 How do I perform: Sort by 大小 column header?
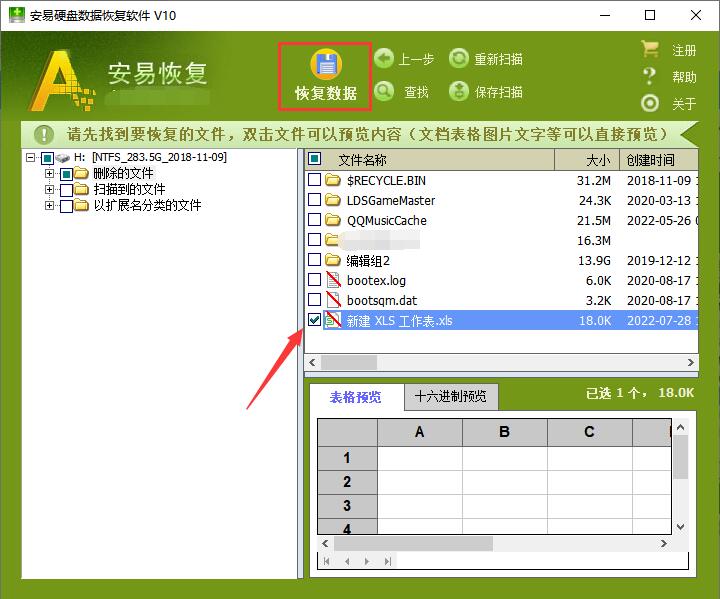587,160
